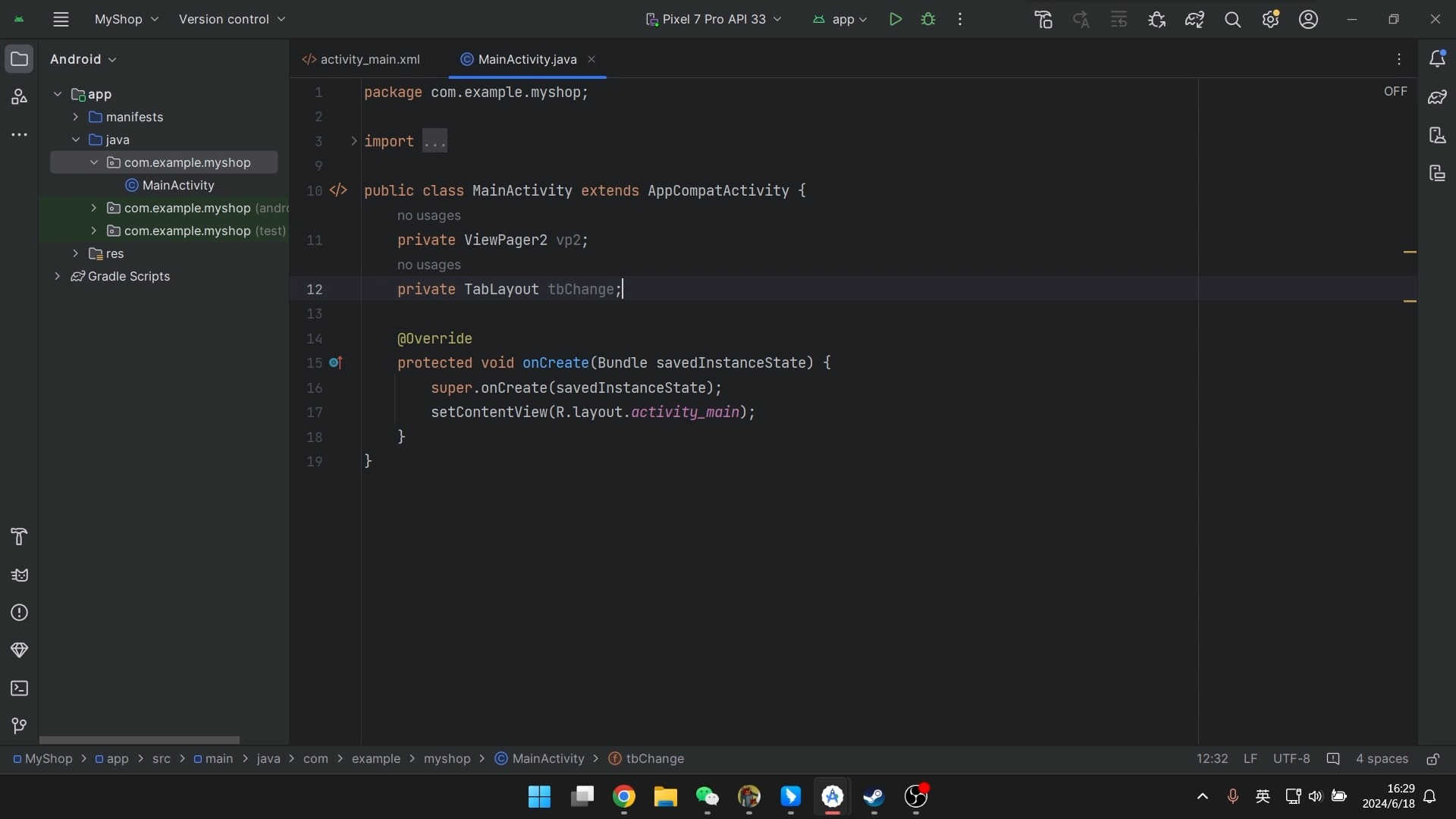
Task: Switch to activity_main.xml tab
Action: point(362,59)
